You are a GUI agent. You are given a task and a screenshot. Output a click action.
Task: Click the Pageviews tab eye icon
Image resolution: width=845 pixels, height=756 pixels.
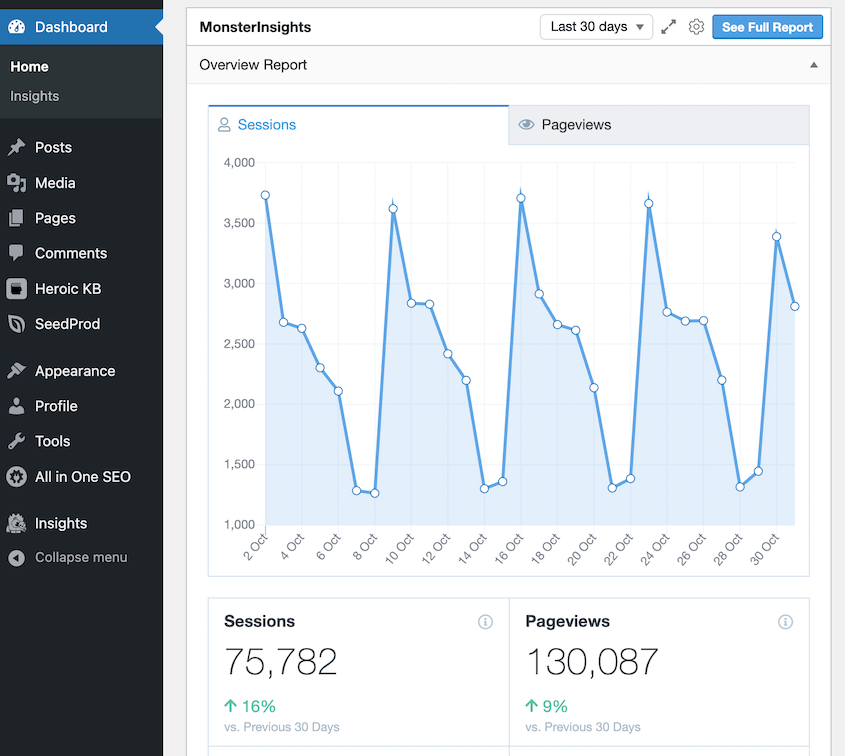point(526,125)
